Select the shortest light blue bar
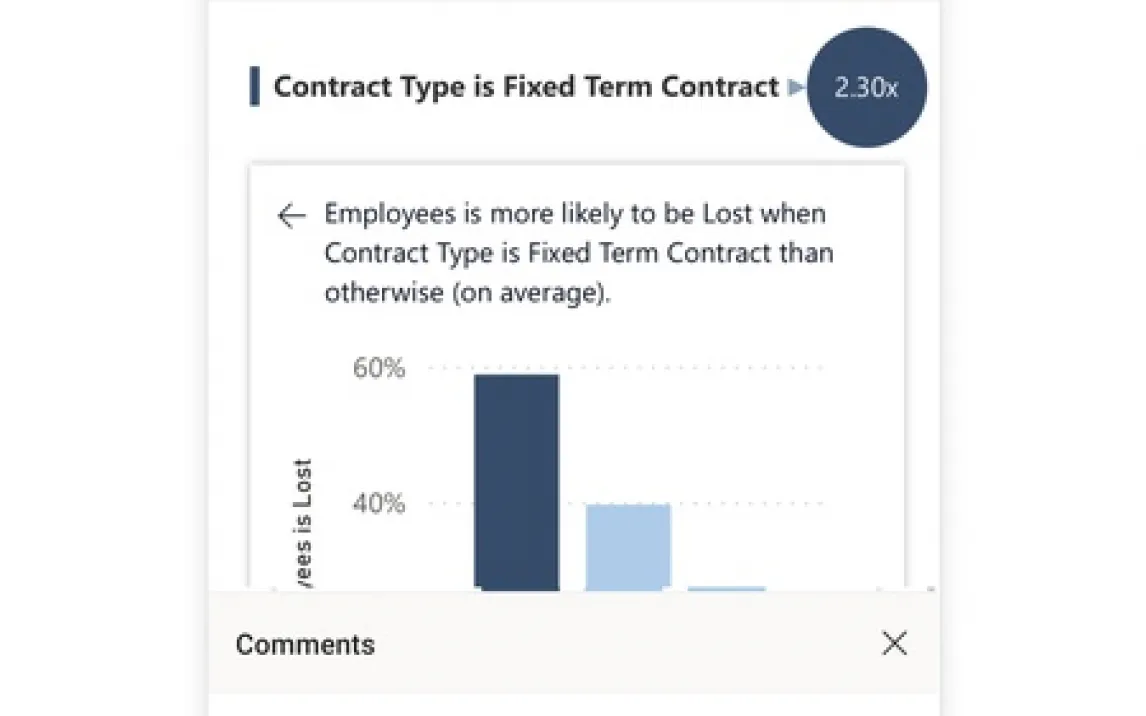 [x=726, y=589]
